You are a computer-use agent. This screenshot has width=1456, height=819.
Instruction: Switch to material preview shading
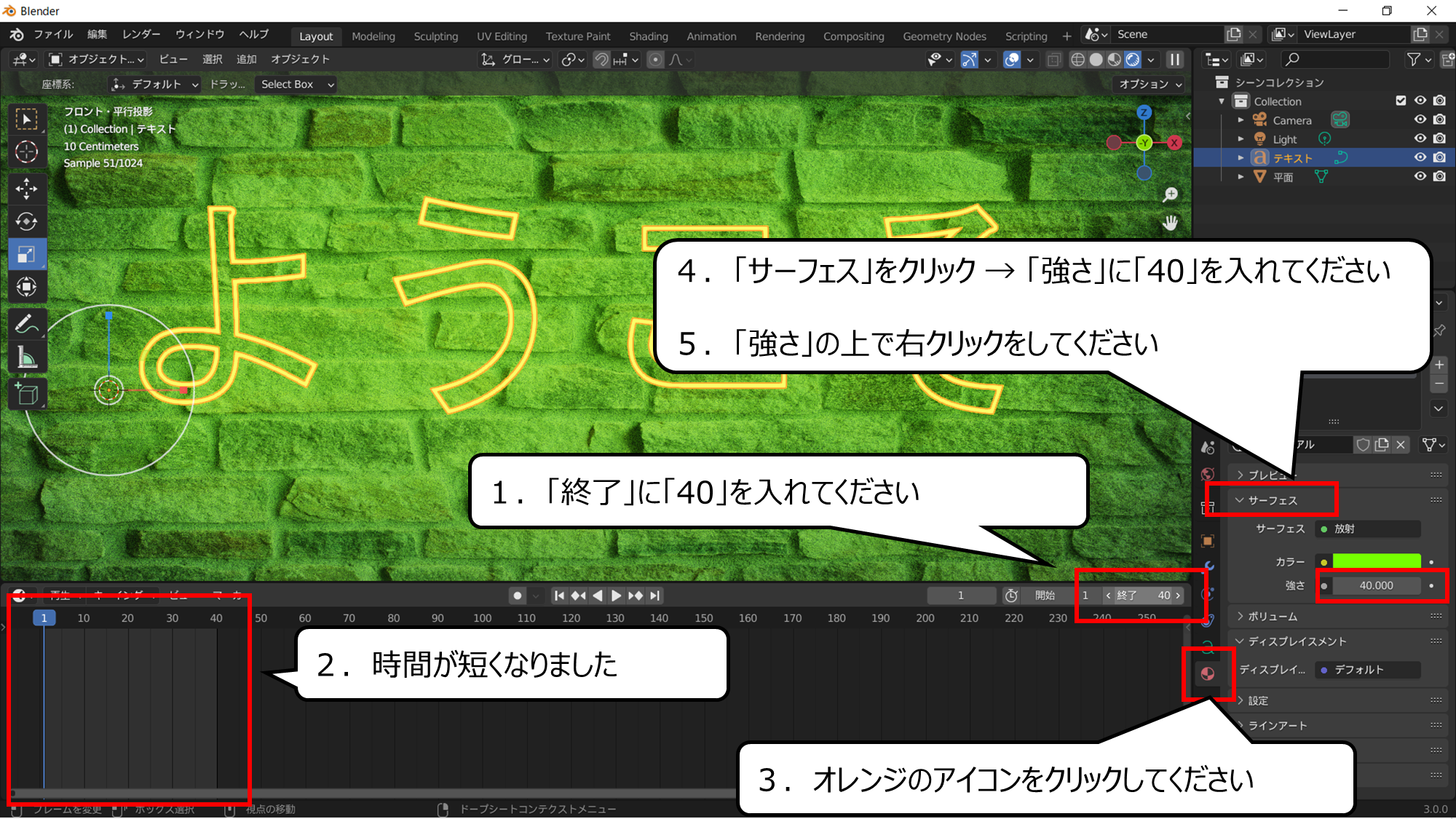tap(1115, 60)
